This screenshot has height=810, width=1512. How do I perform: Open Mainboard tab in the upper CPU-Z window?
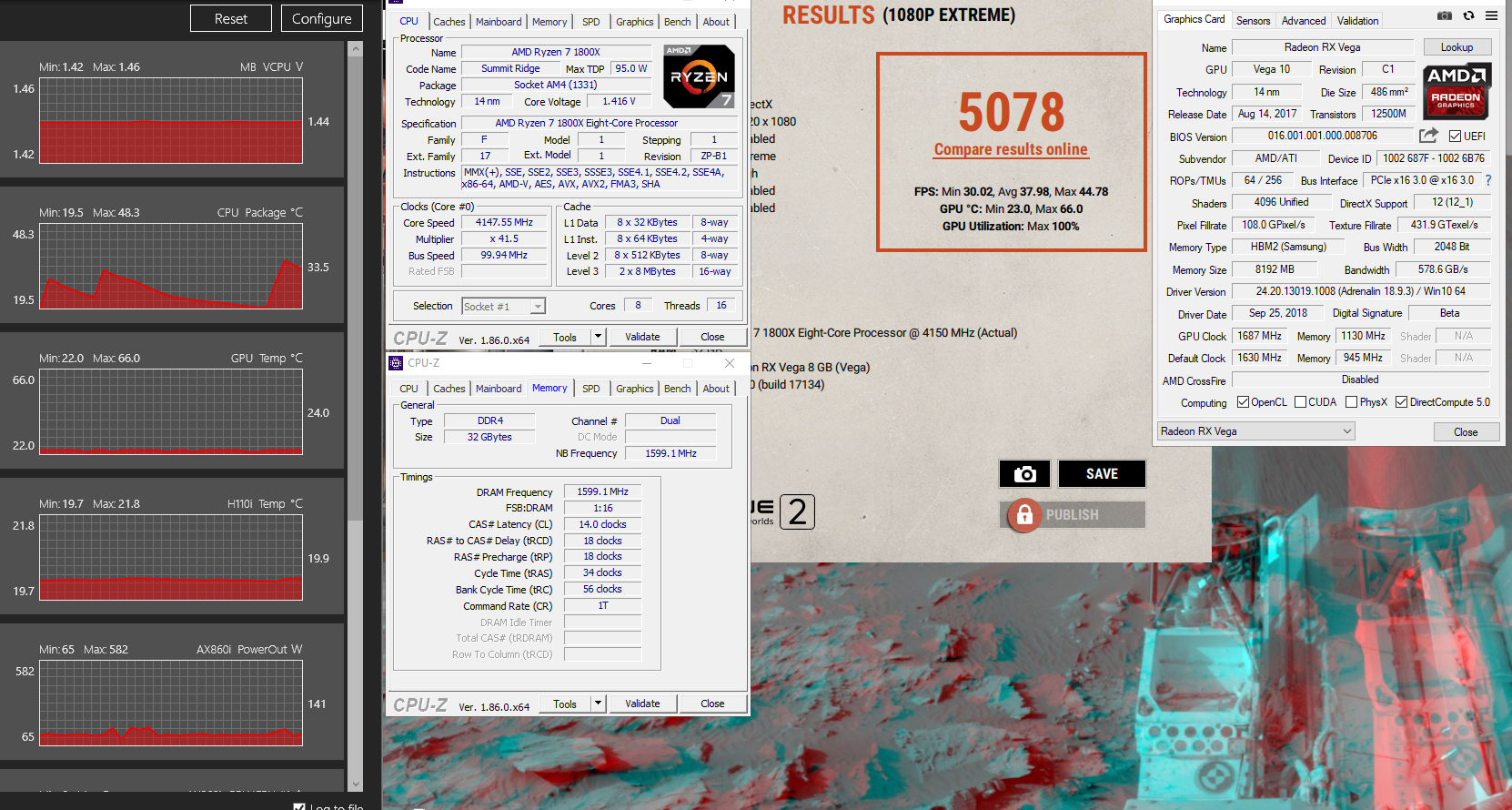tap(499, 22)
